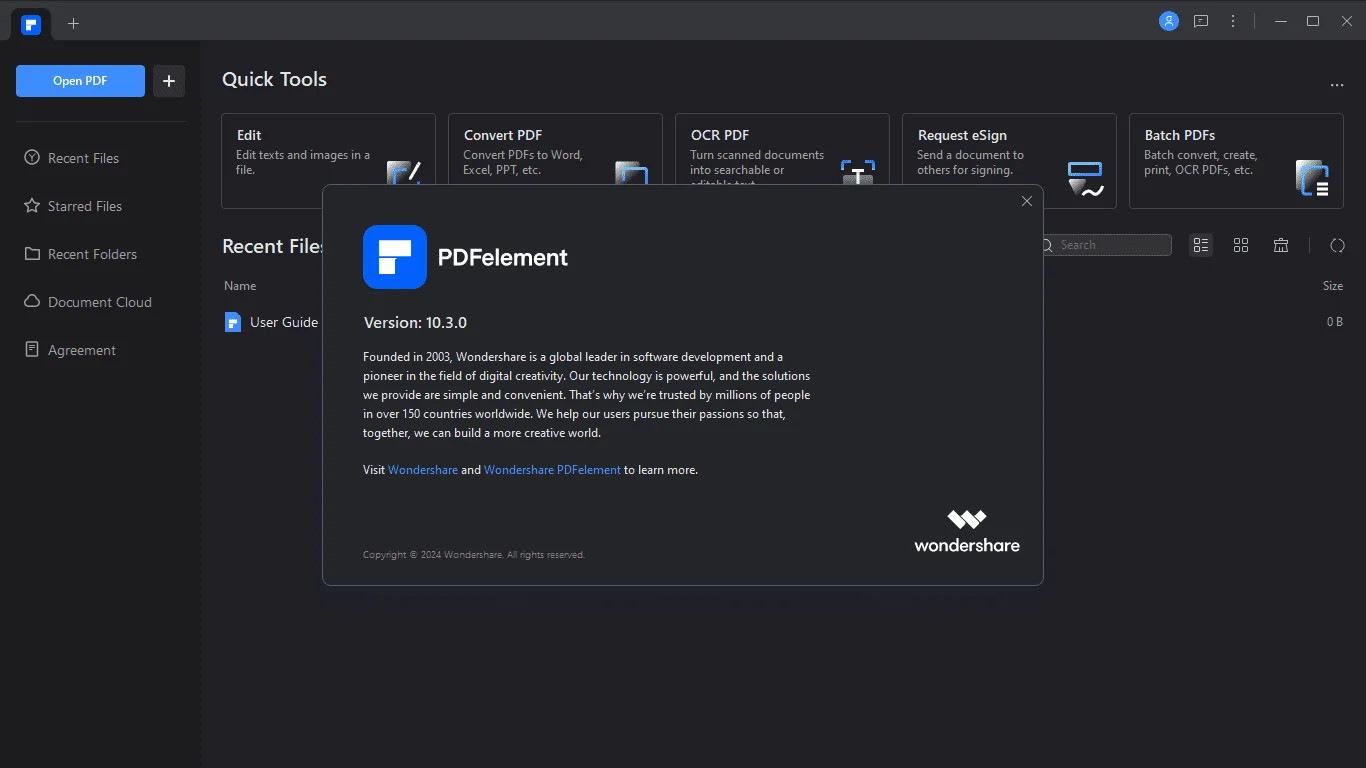
Task: Click the plus button beside Open PDF
Action: (169, 81)
